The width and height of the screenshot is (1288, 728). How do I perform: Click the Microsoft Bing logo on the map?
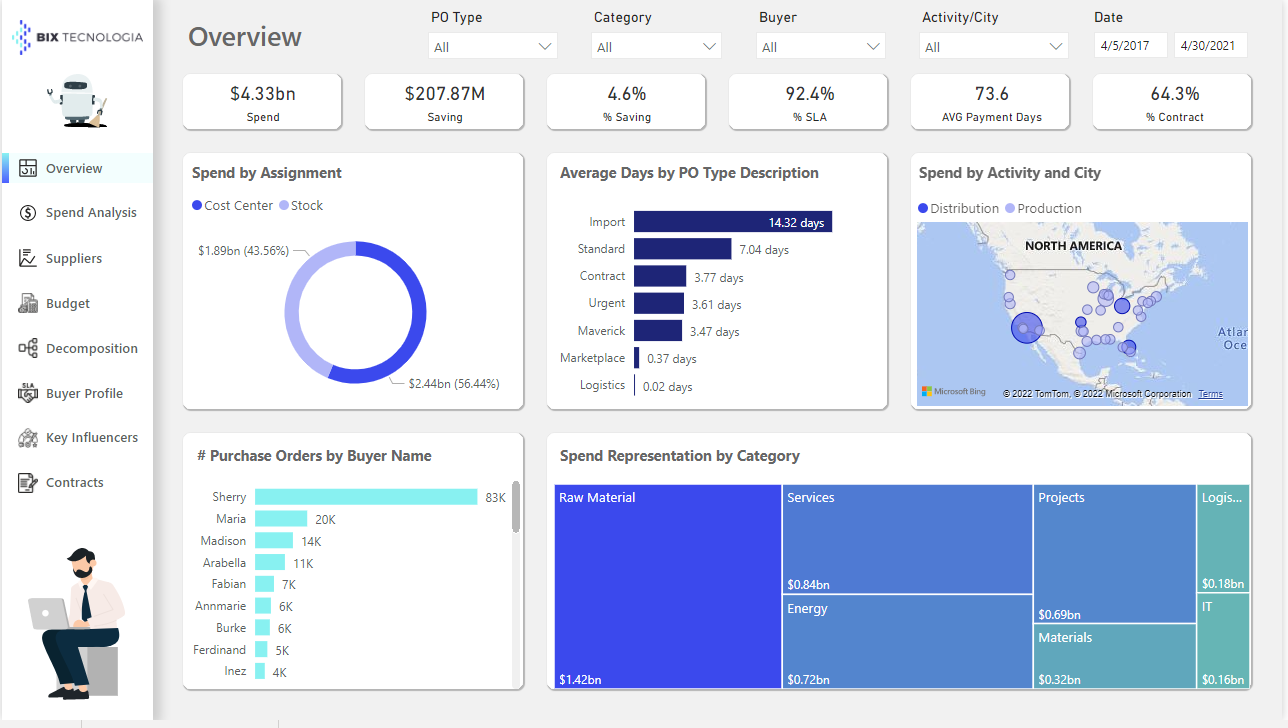pos(951,392)
